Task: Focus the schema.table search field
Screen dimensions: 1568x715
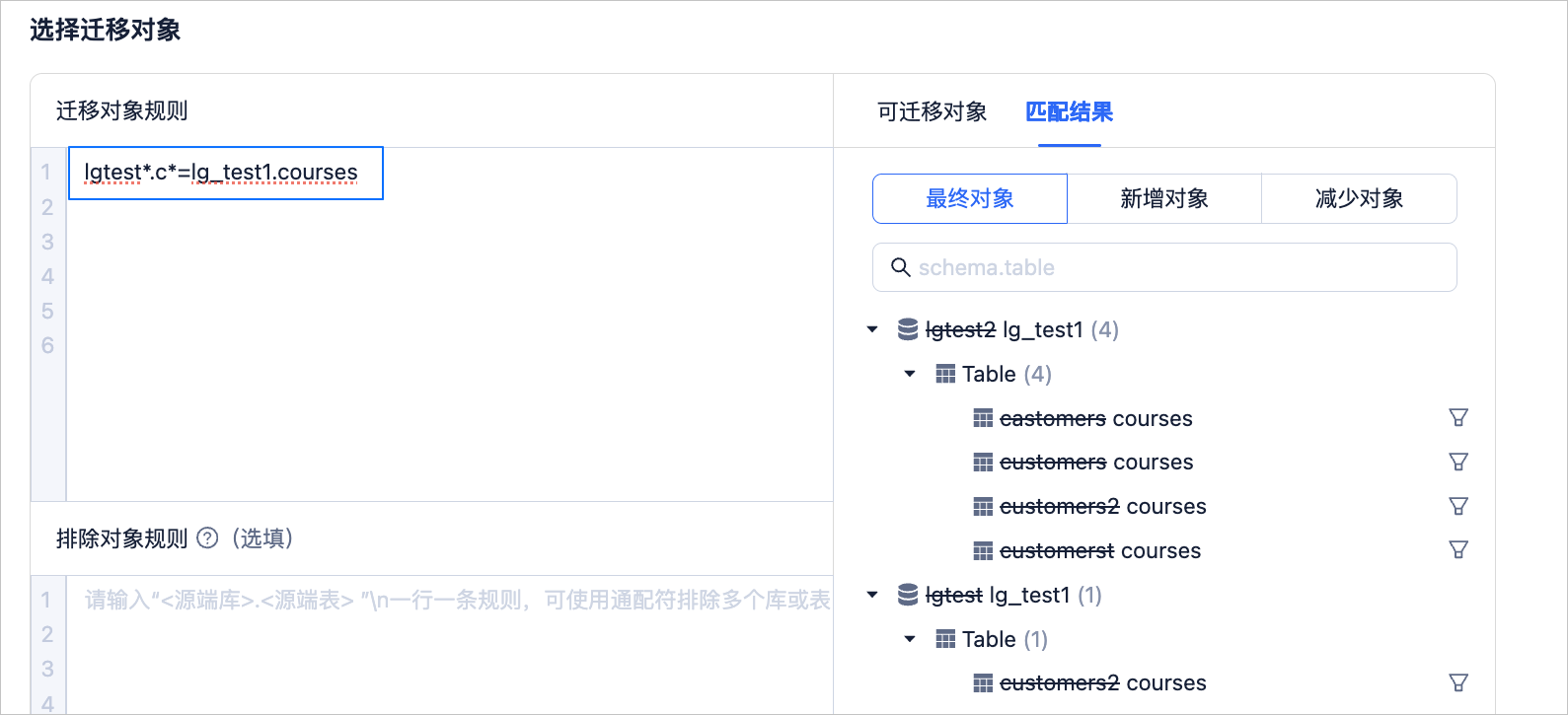Action: (1164, 267)
